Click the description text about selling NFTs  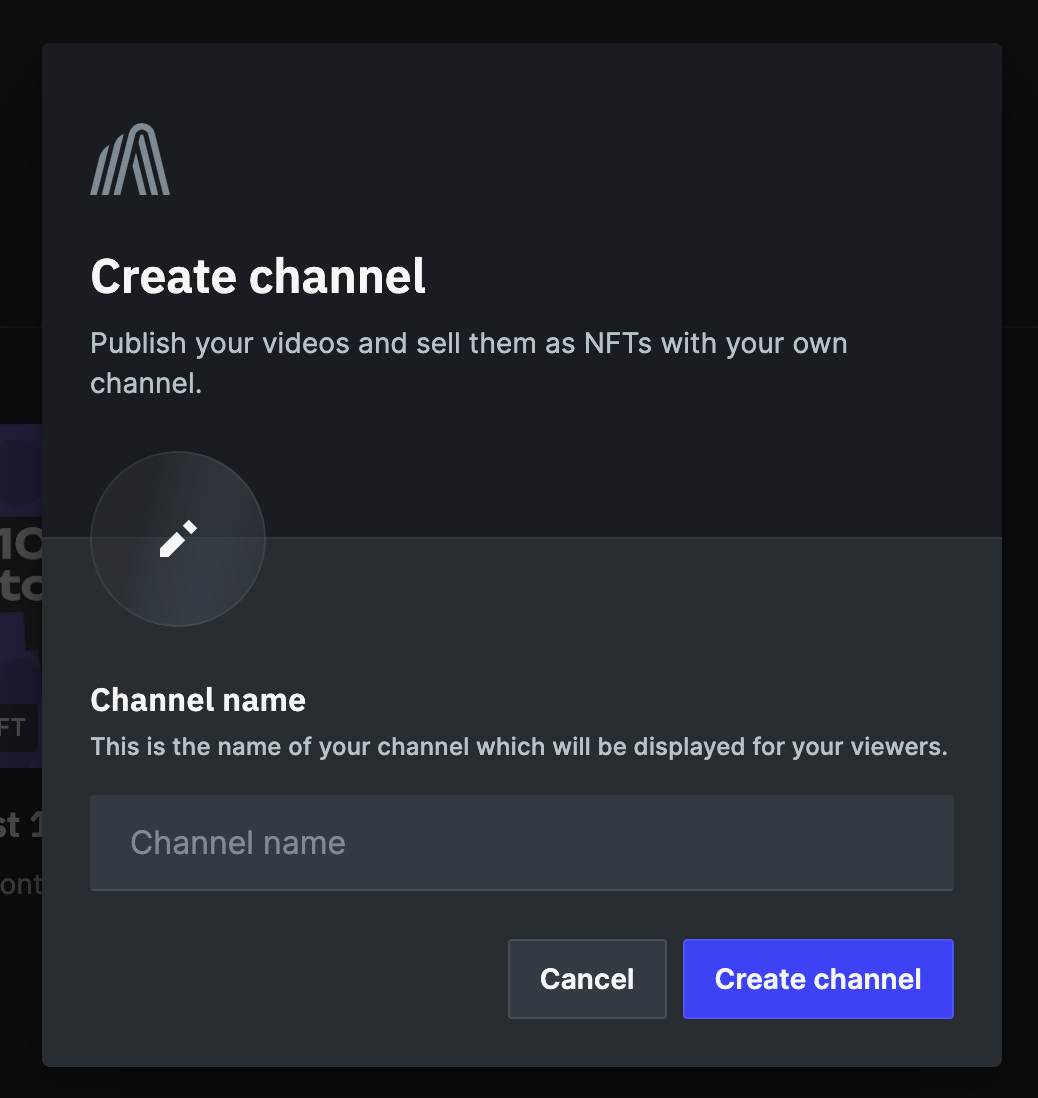[x=468, y=363]
